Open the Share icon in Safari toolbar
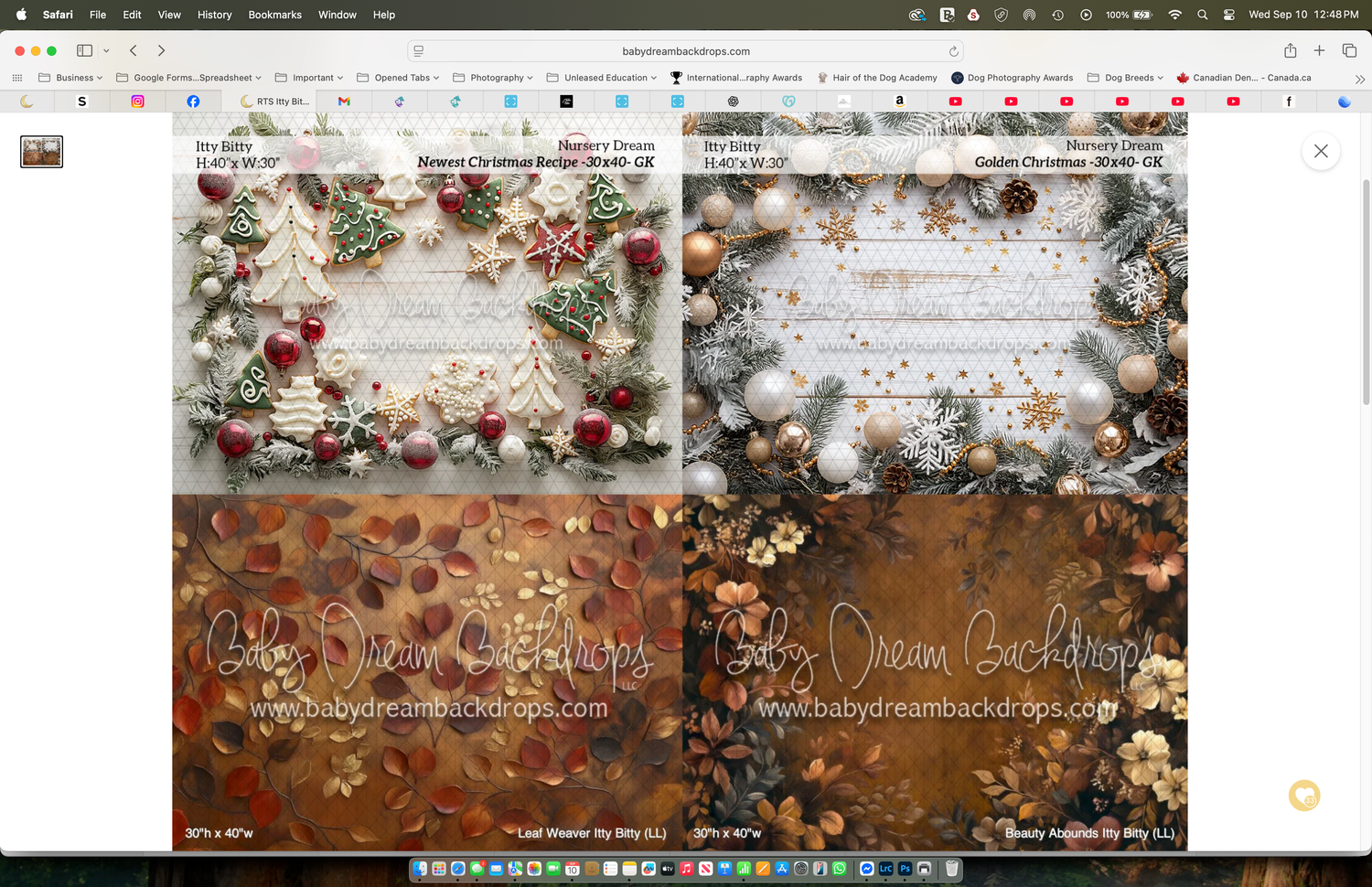Viewport: 1372px width, 887px height. (x=1290, y=50)
